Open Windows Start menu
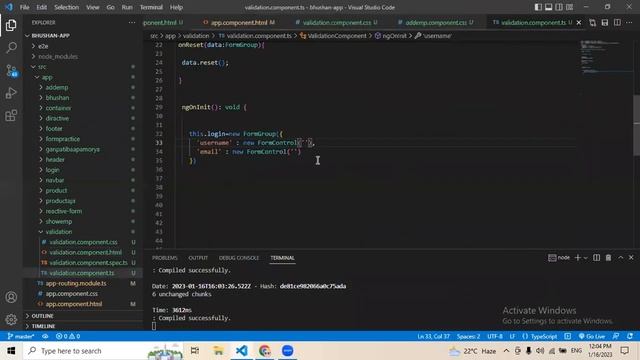Image resolution: width=640 pixels, height=360 pixels. pyautogui.click(x=11, y=351)
